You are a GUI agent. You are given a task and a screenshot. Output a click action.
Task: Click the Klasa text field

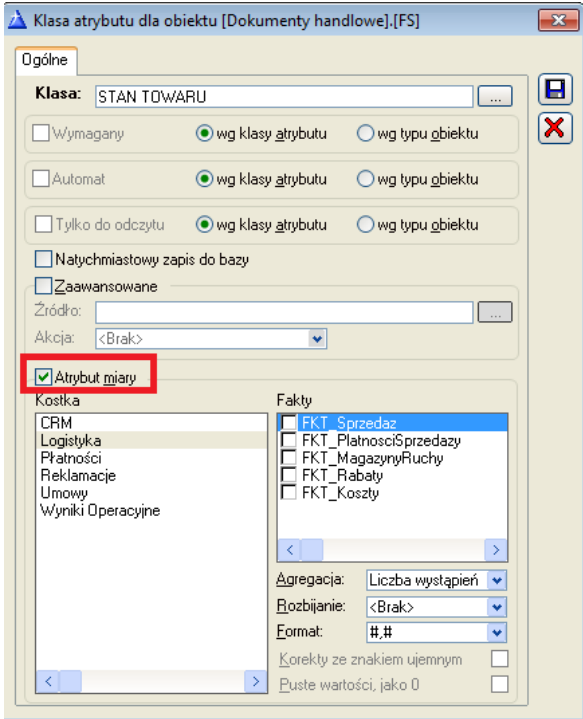(x=284, y=97)
